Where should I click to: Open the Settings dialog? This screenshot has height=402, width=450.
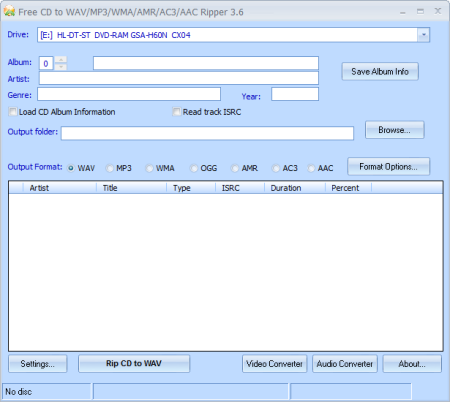(38, 364)
